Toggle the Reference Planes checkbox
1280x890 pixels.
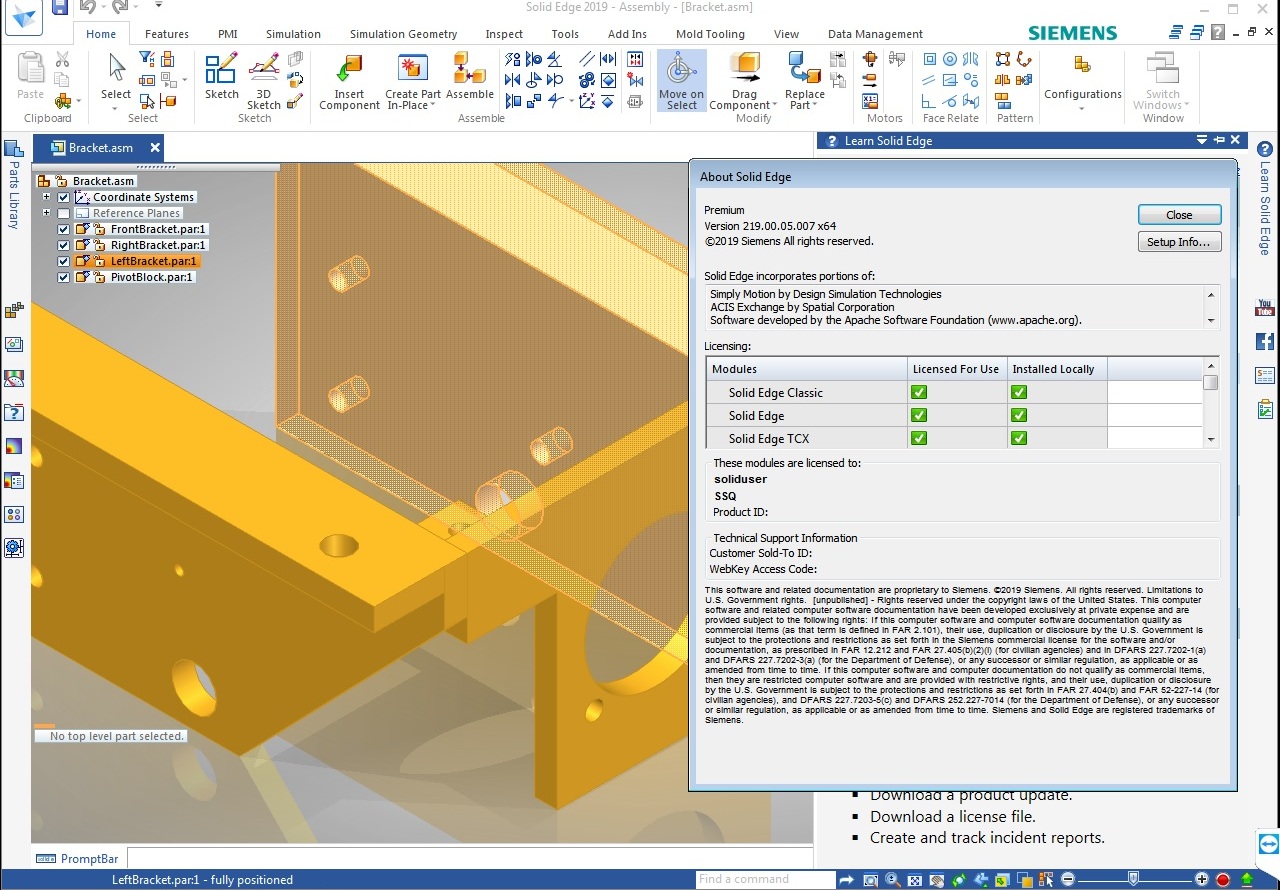64,213
